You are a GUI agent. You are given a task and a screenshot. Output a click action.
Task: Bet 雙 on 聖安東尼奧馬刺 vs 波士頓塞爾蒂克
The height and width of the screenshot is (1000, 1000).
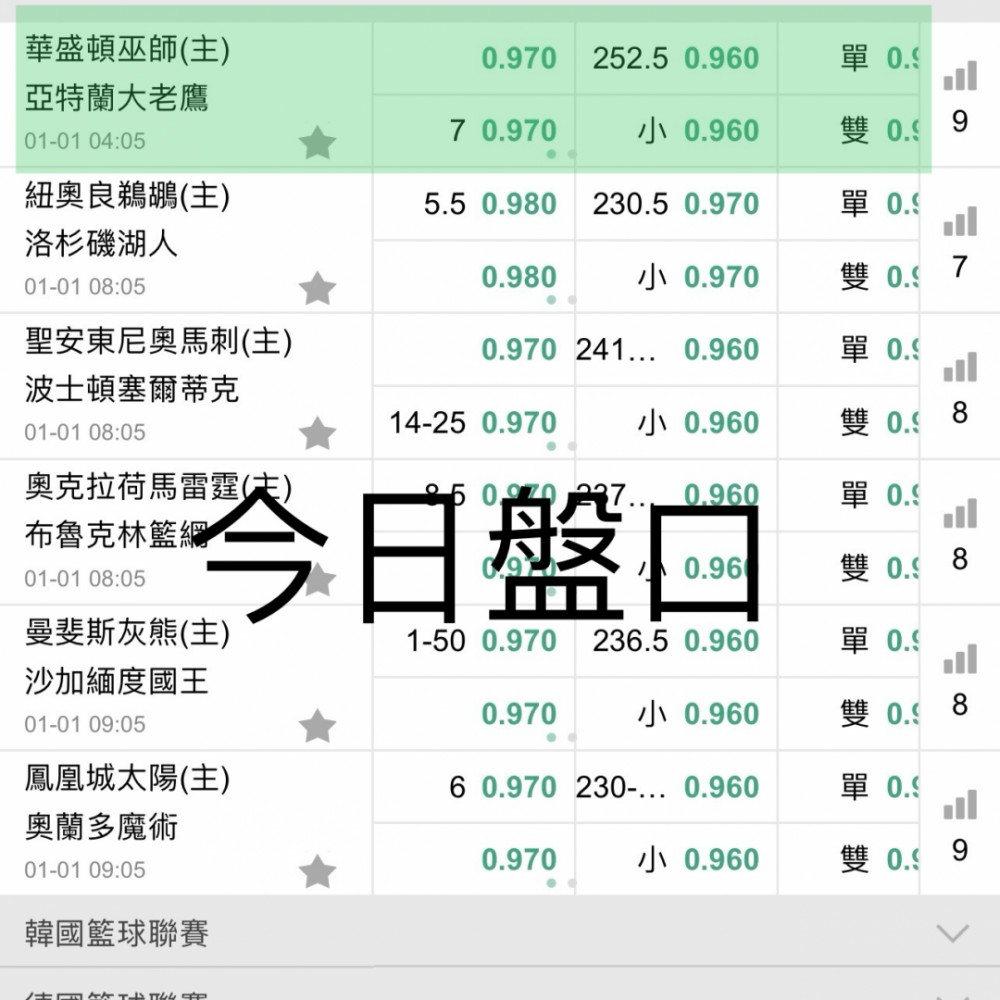pyautogui.click(x=848, y=422)
